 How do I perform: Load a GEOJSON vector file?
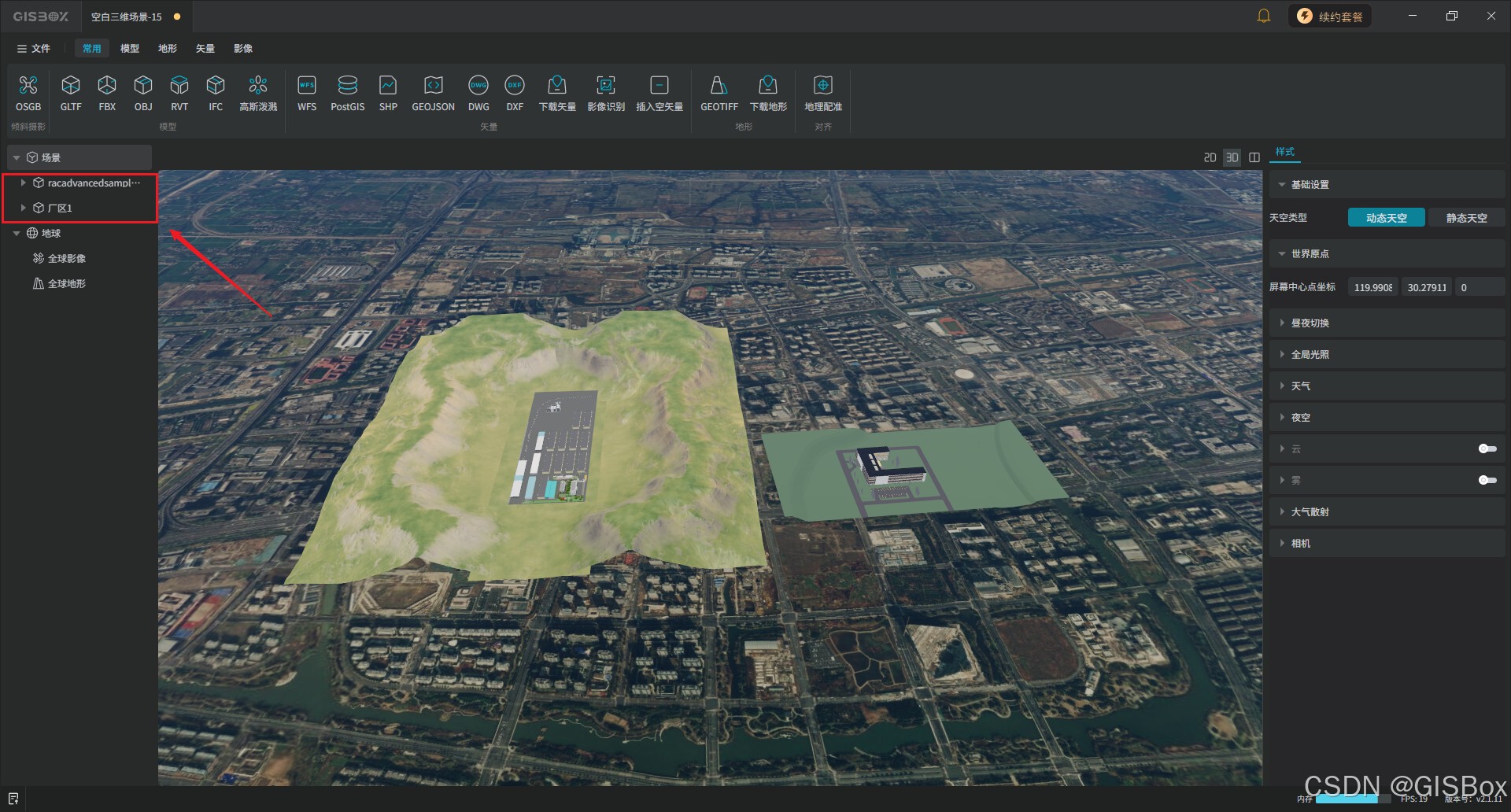434,93
